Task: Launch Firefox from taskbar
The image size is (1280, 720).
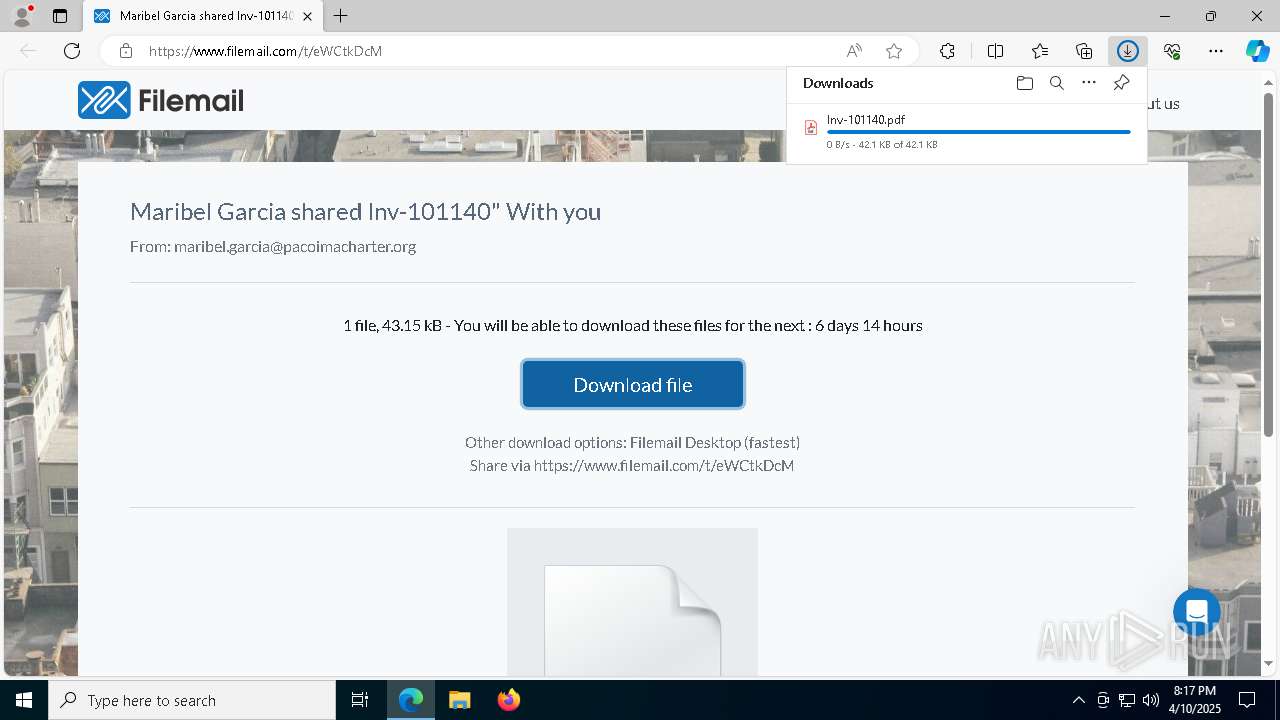Action: coord(508,700)
